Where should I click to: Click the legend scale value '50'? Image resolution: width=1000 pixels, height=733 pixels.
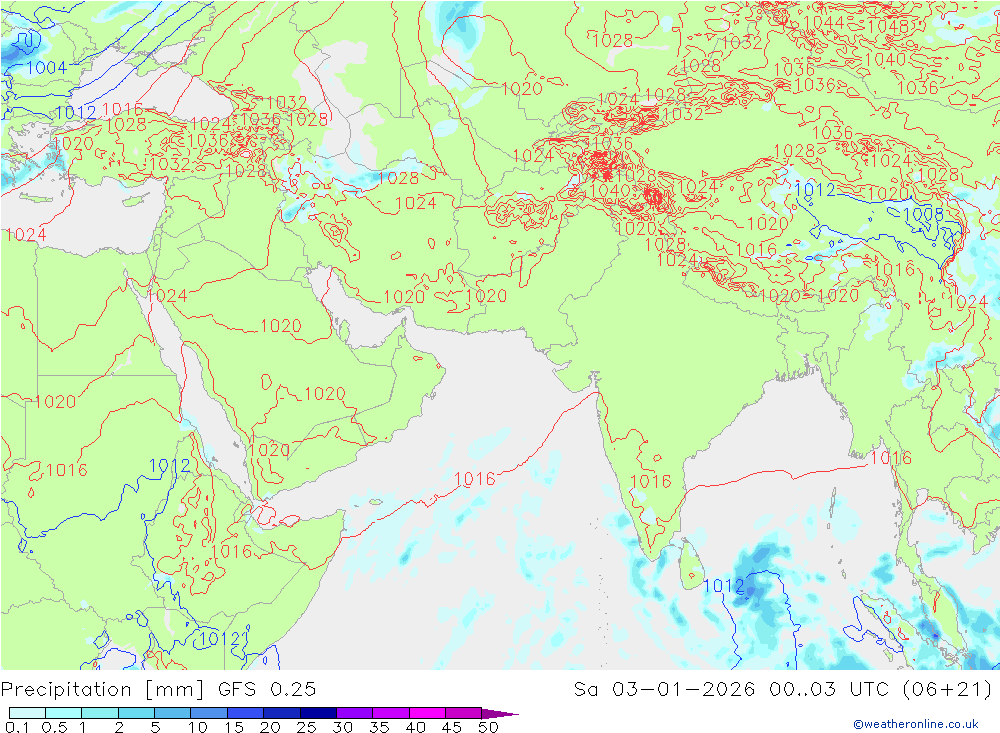488,727
